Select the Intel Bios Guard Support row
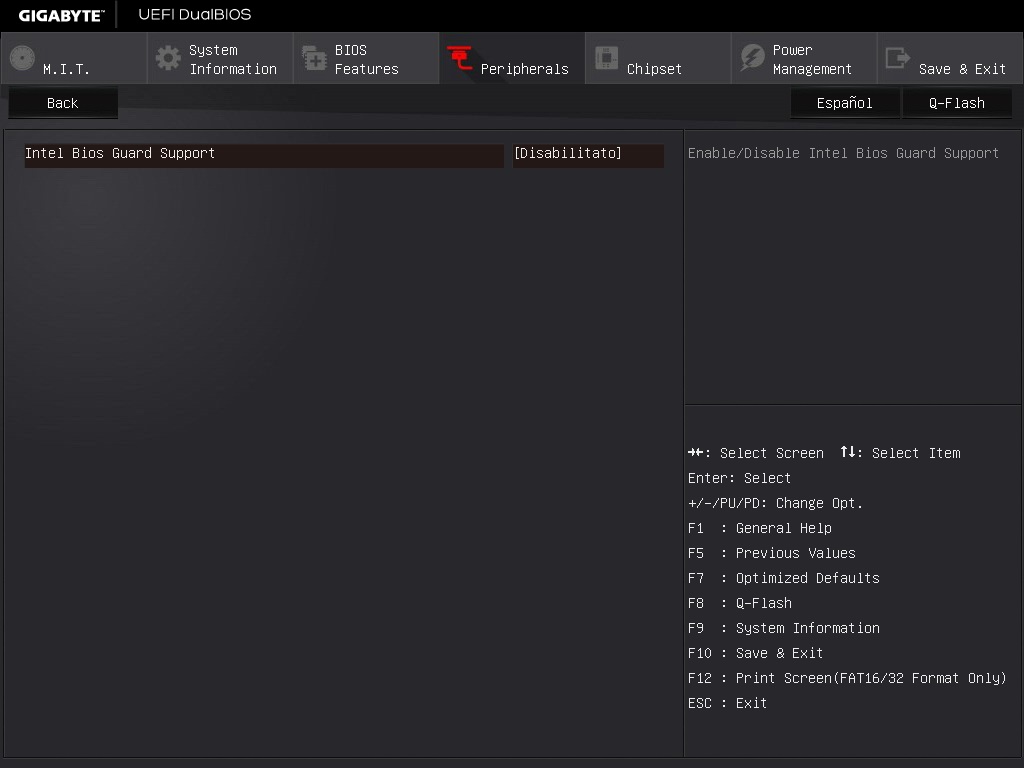 coord(264,154)
